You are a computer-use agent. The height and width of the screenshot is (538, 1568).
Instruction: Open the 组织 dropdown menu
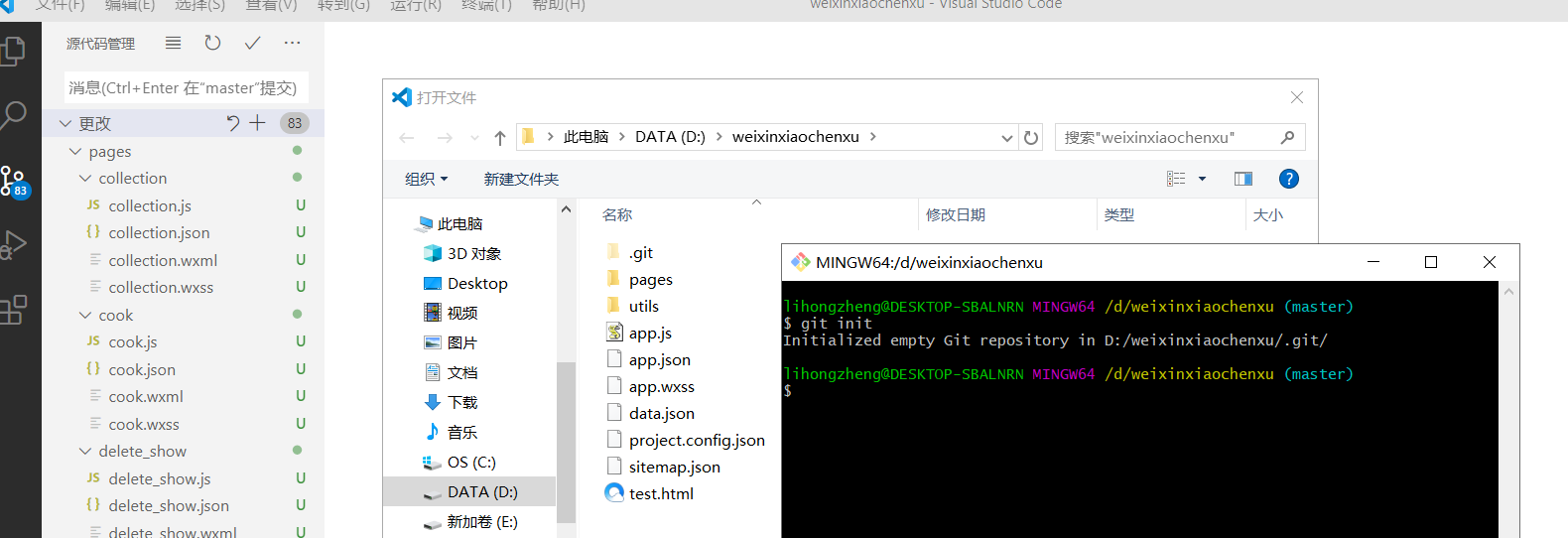[x=427, y=179]
